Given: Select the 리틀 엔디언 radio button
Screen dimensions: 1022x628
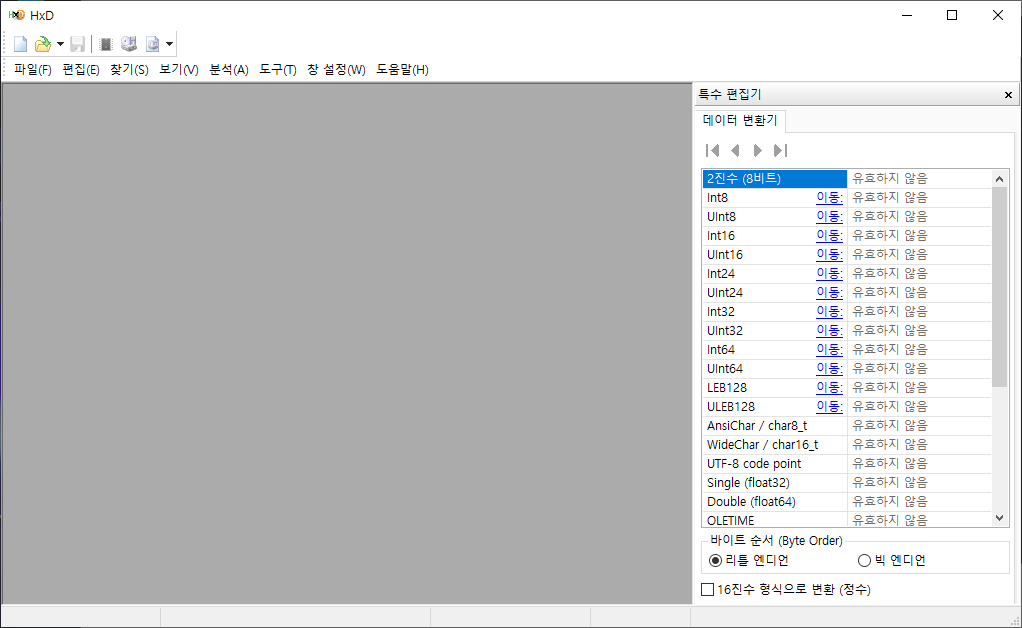Looking at the screenshot, I should coord(715,560).
